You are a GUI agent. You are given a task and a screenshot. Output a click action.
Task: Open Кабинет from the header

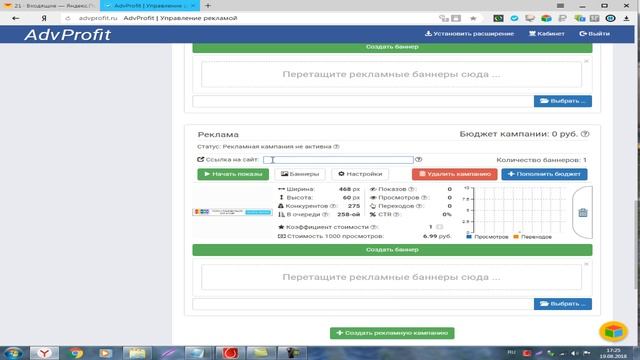(x=547, y=33)
